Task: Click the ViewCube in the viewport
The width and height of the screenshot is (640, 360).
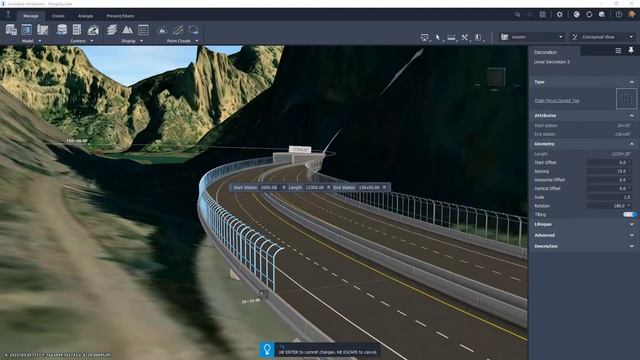Action: pyautogui.click(x=496, y=77)
